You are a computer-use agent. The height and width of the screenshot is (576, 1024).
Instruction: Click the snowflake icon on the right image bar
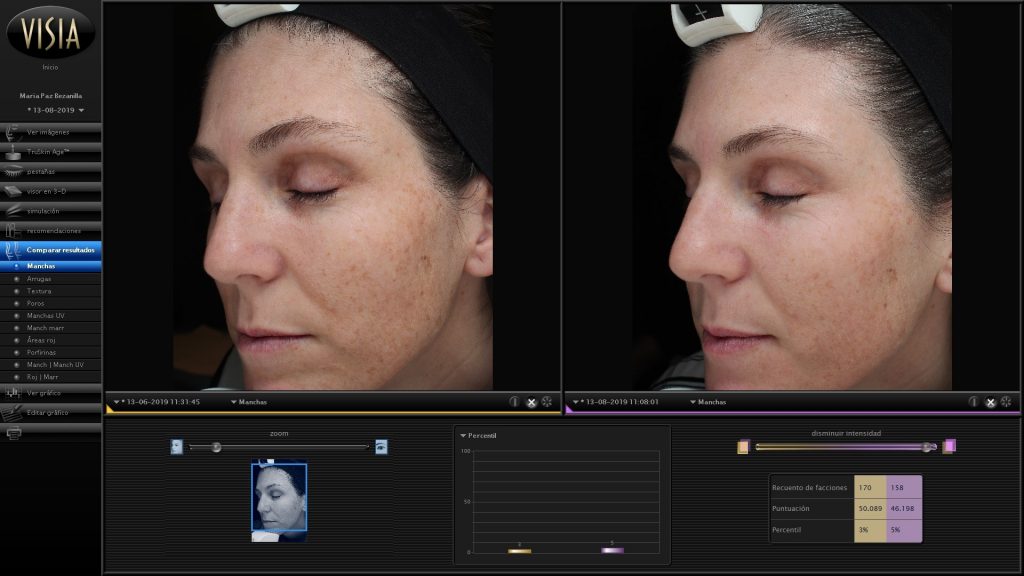(x=1005, y=402)
